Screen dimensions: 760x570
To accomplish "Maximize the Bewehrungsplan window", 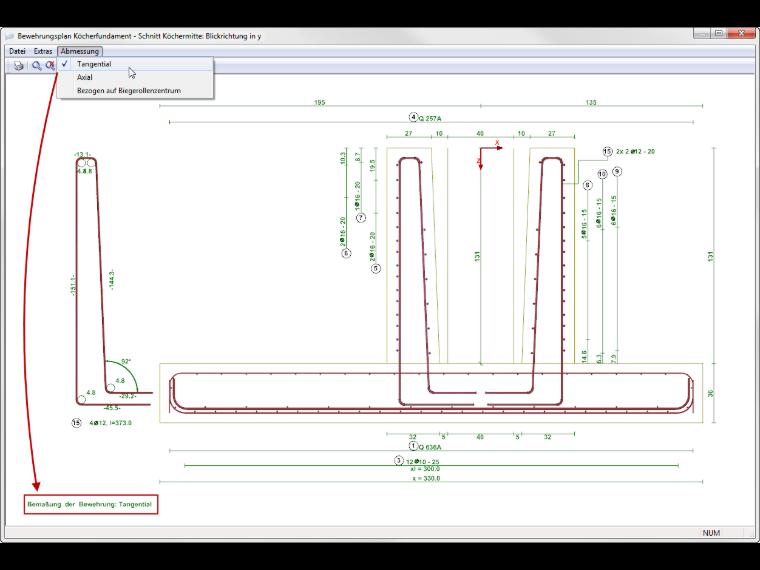I will tap(719, 33).
